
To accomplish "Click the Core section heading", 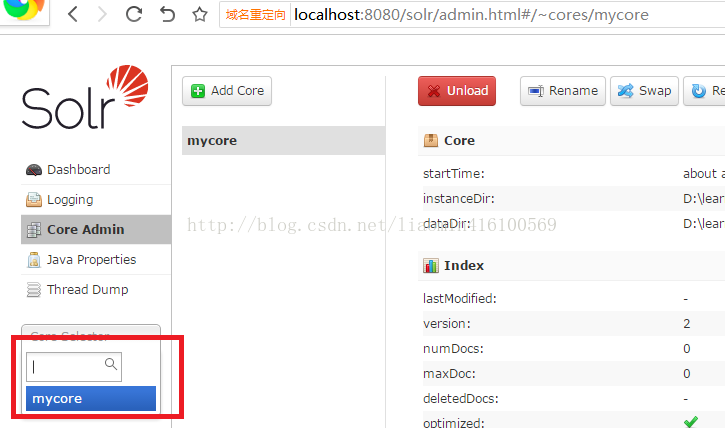I will (x=459, y=141).
